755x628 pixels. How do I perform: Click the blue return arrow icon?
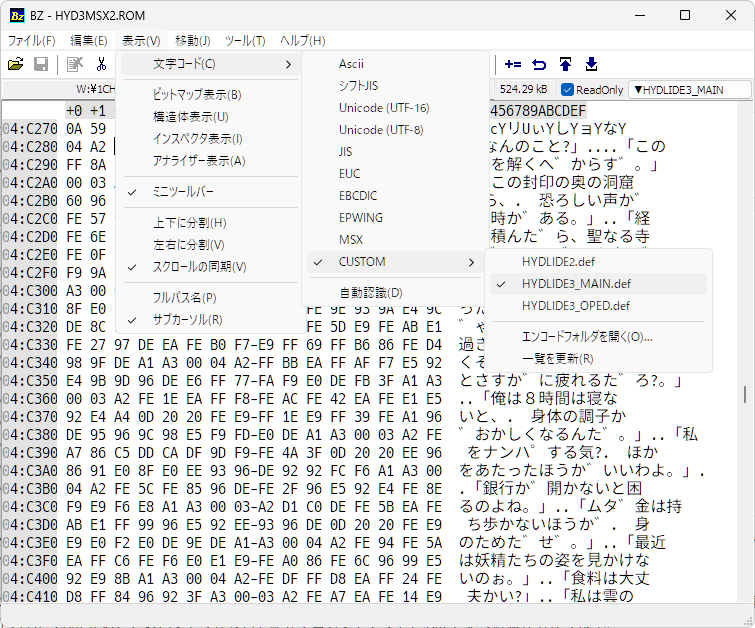tap(539, 64)
